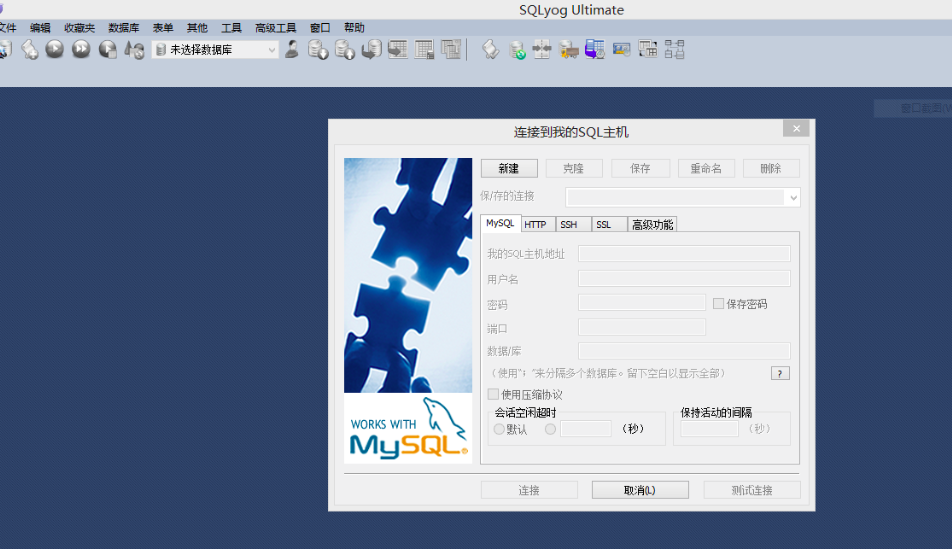Click the 端口 input field
This screenshot has width=952, height=549.
click(x=642, y=327)
